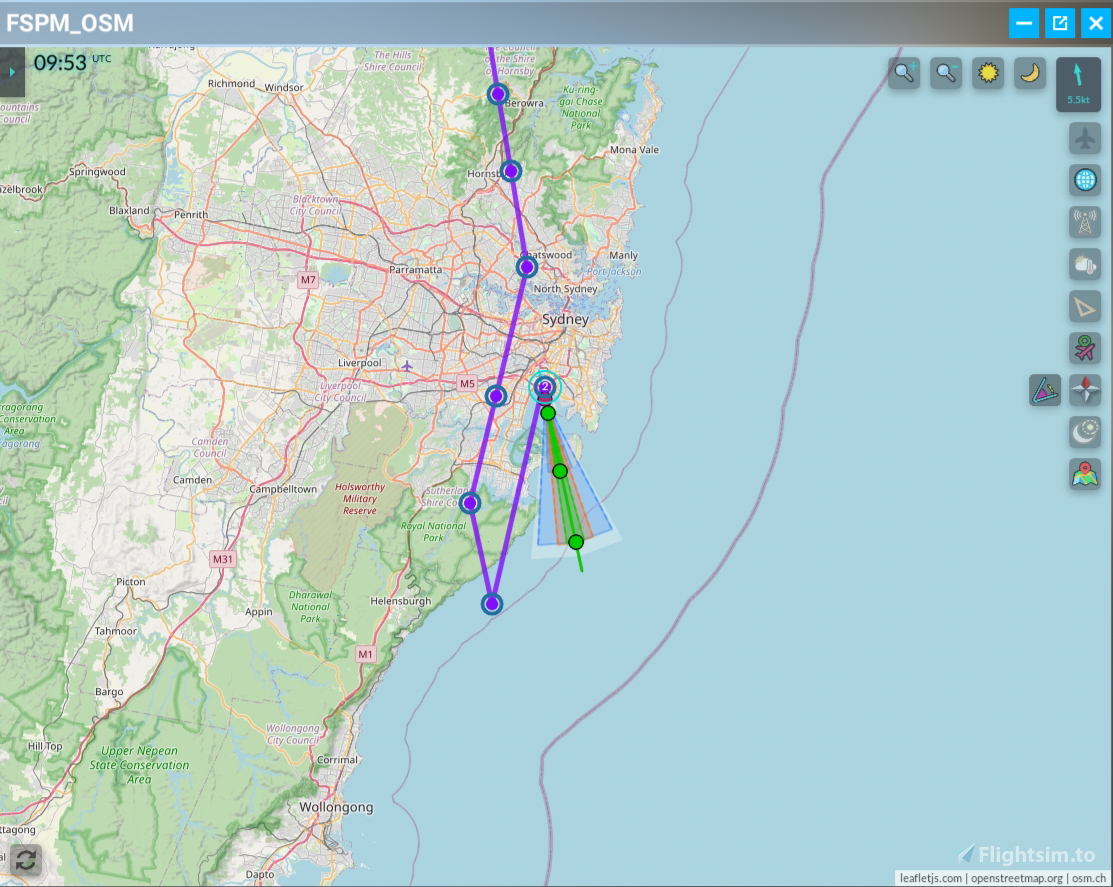The width and height of the screenshot is (1113, 887).
Task: Click the pink airplane traffic icon
Action: coord(1086,350)
